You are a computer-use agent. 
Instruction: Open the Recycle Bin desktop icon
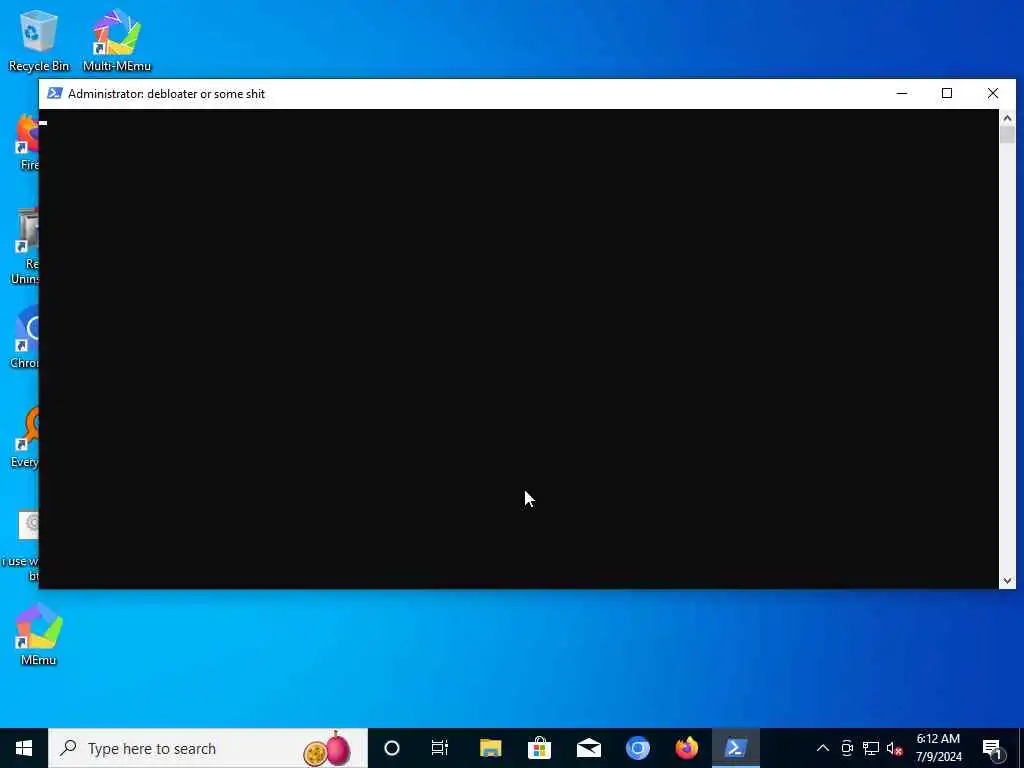[x=39, y=40]
